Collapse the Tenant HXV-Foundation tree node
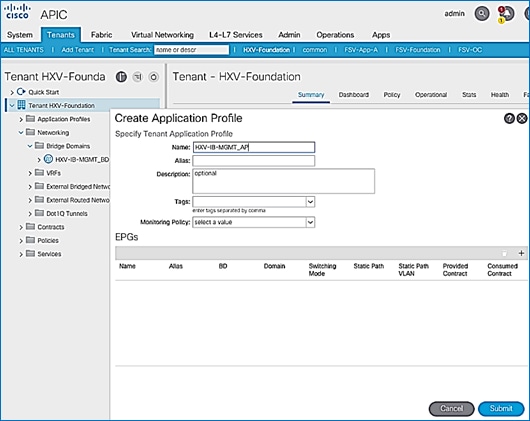The image size is (530, 421). [12, 105]
